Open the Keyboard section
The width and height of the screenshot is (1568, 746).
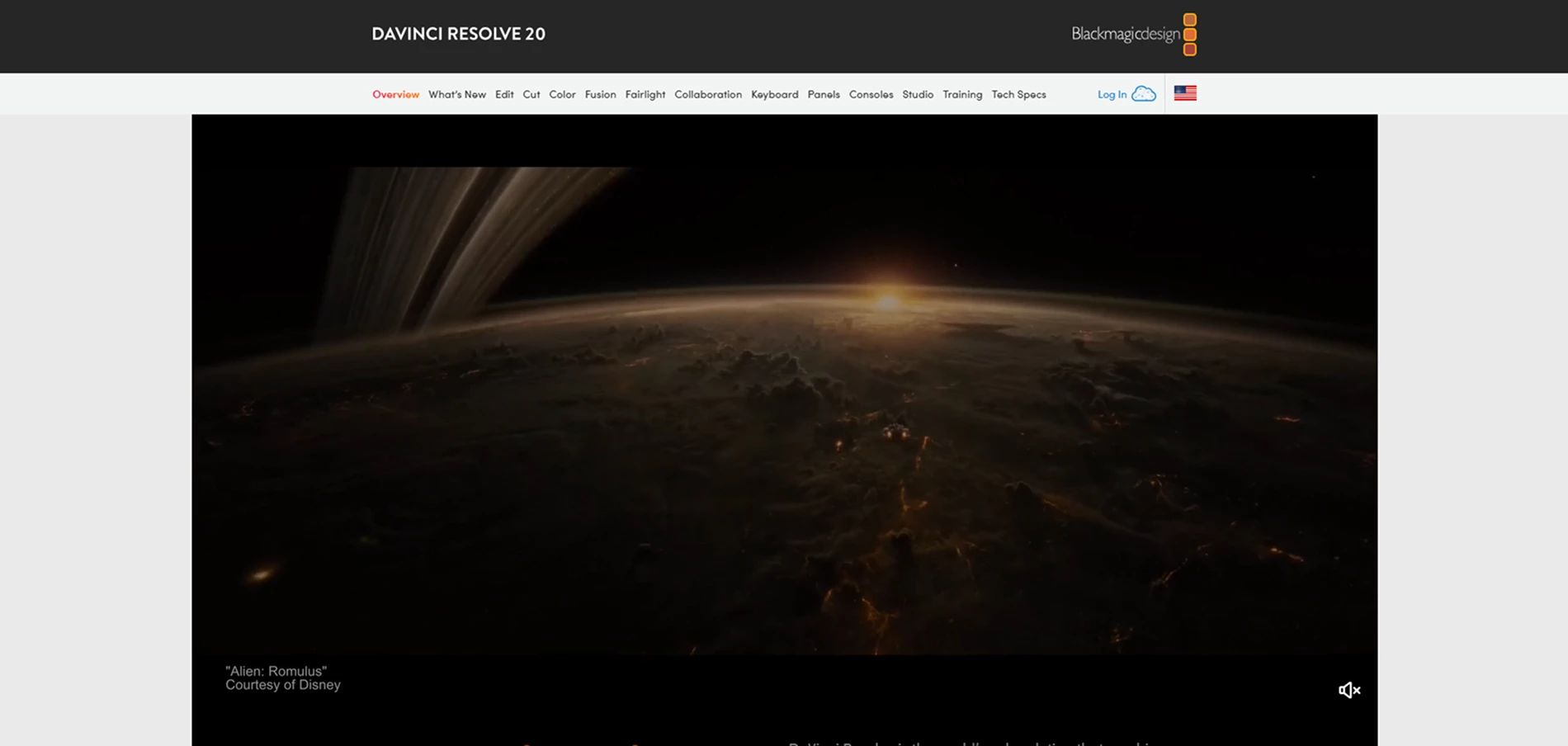774,94
